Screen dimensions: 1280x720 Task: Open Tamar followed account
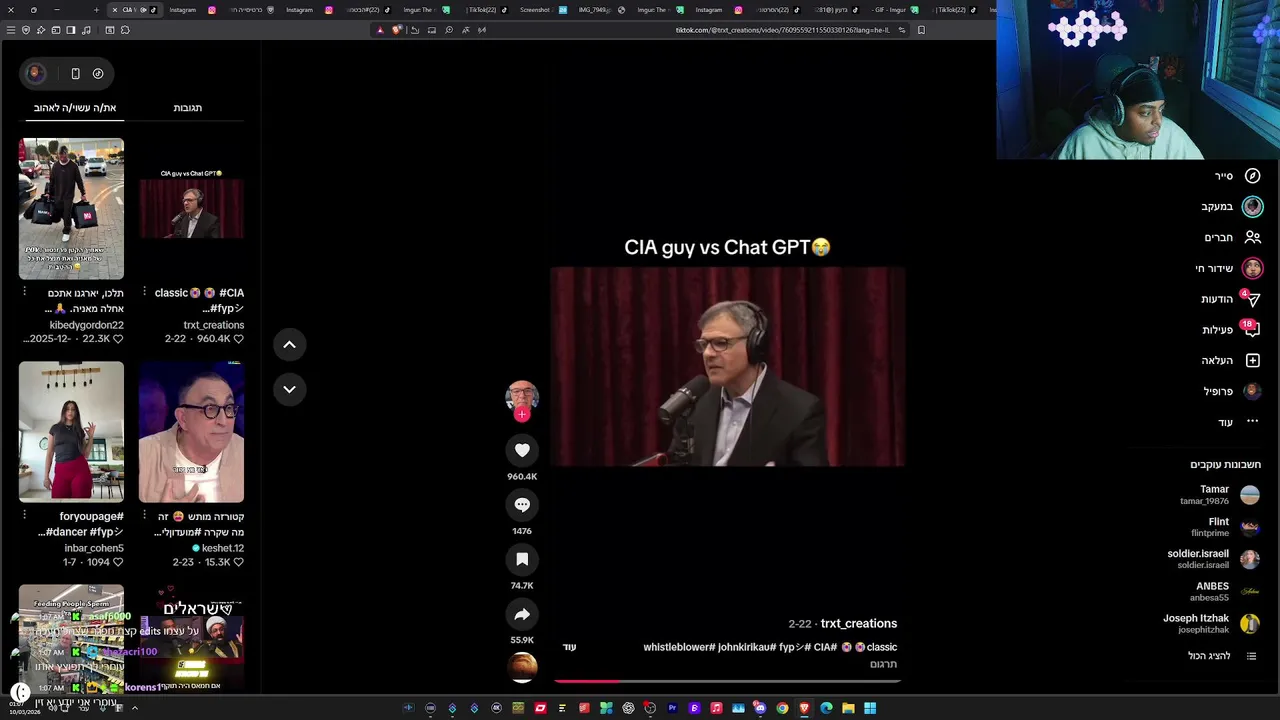click(1219, 495)
